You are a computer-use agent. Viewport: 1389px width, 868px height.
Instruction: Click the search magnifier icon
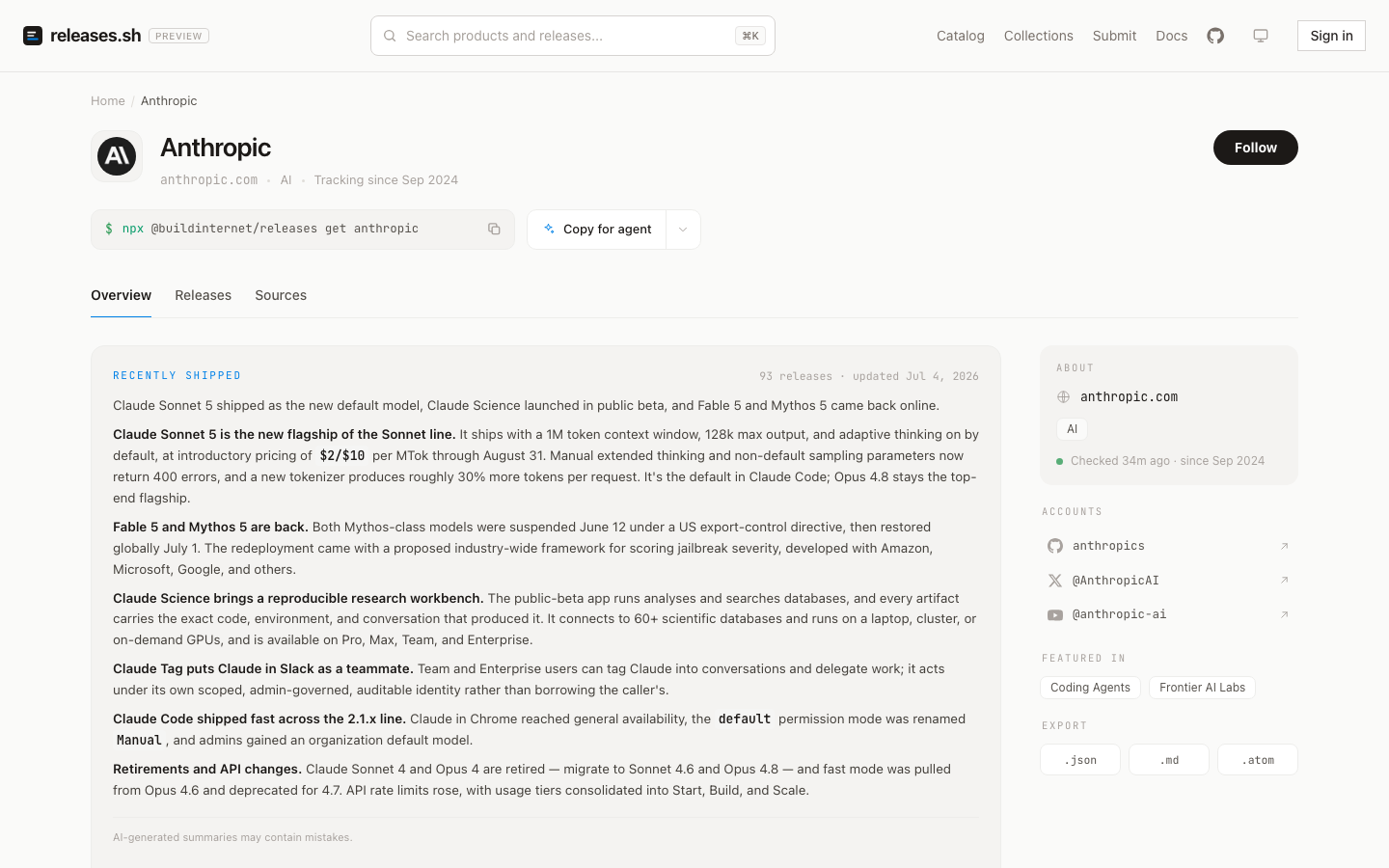tap(390, 36)
